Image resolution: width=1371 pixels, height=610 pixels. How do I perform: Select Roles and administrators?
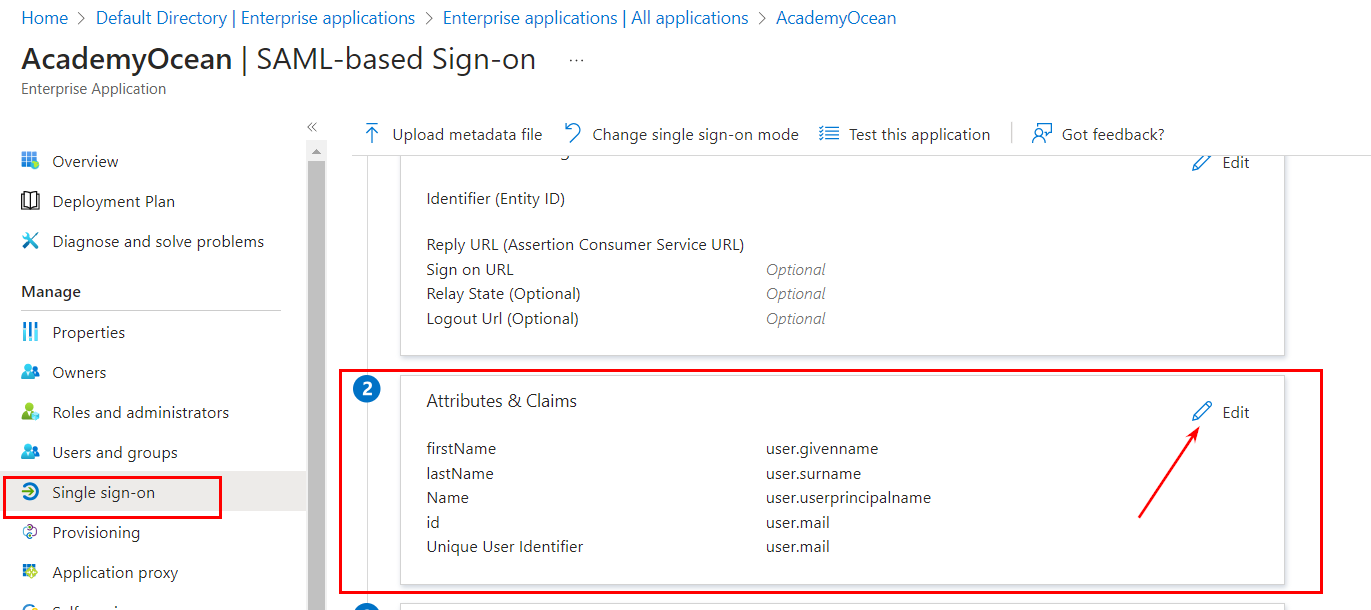tap(140, 412)
